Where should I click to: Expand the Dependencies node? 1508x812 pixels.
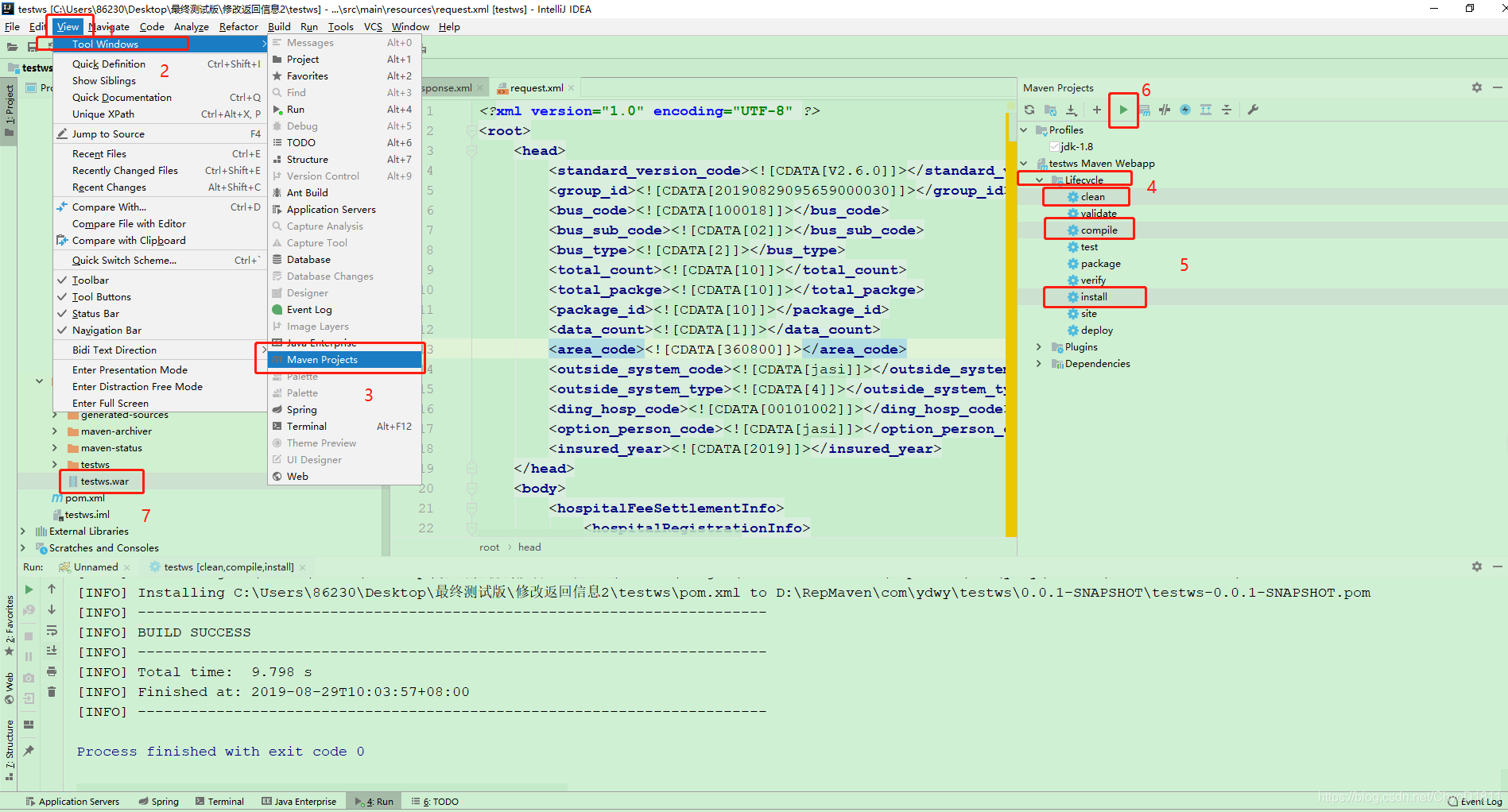coord(1039,363)
